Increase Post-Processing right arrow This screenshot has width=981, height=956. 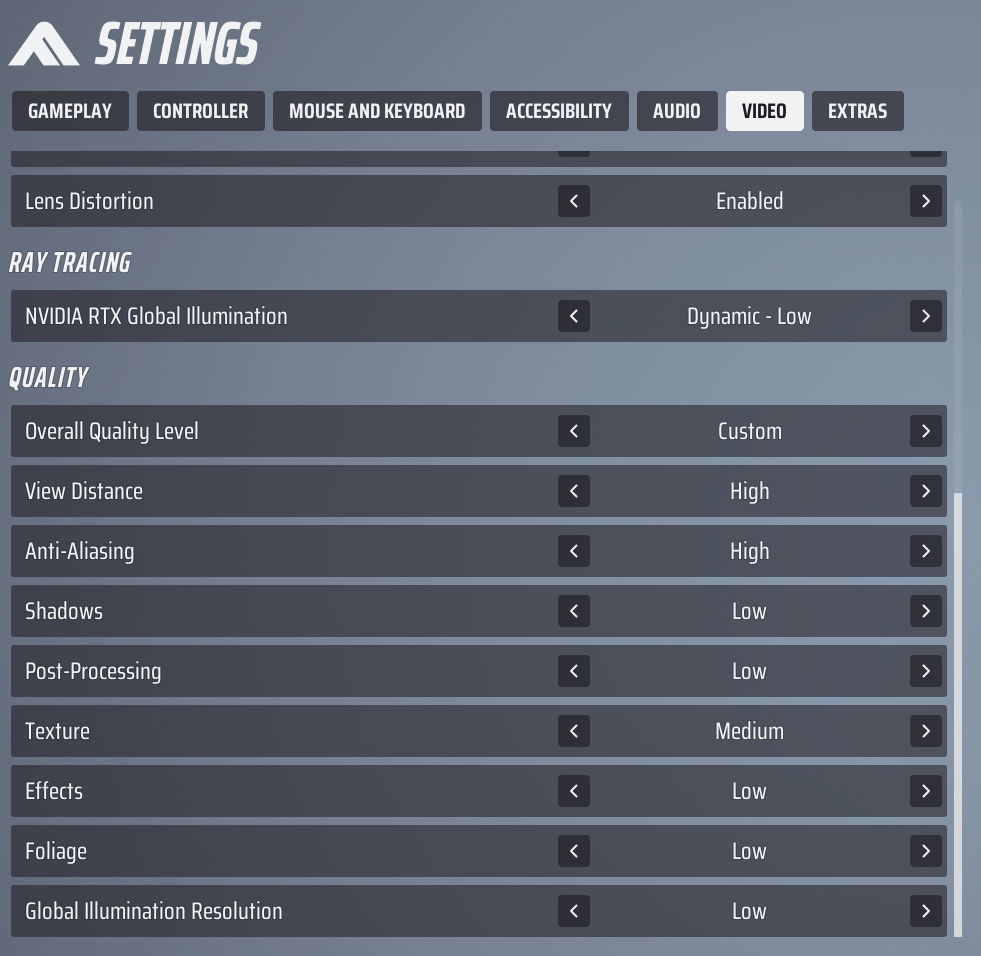click(926, 671)
